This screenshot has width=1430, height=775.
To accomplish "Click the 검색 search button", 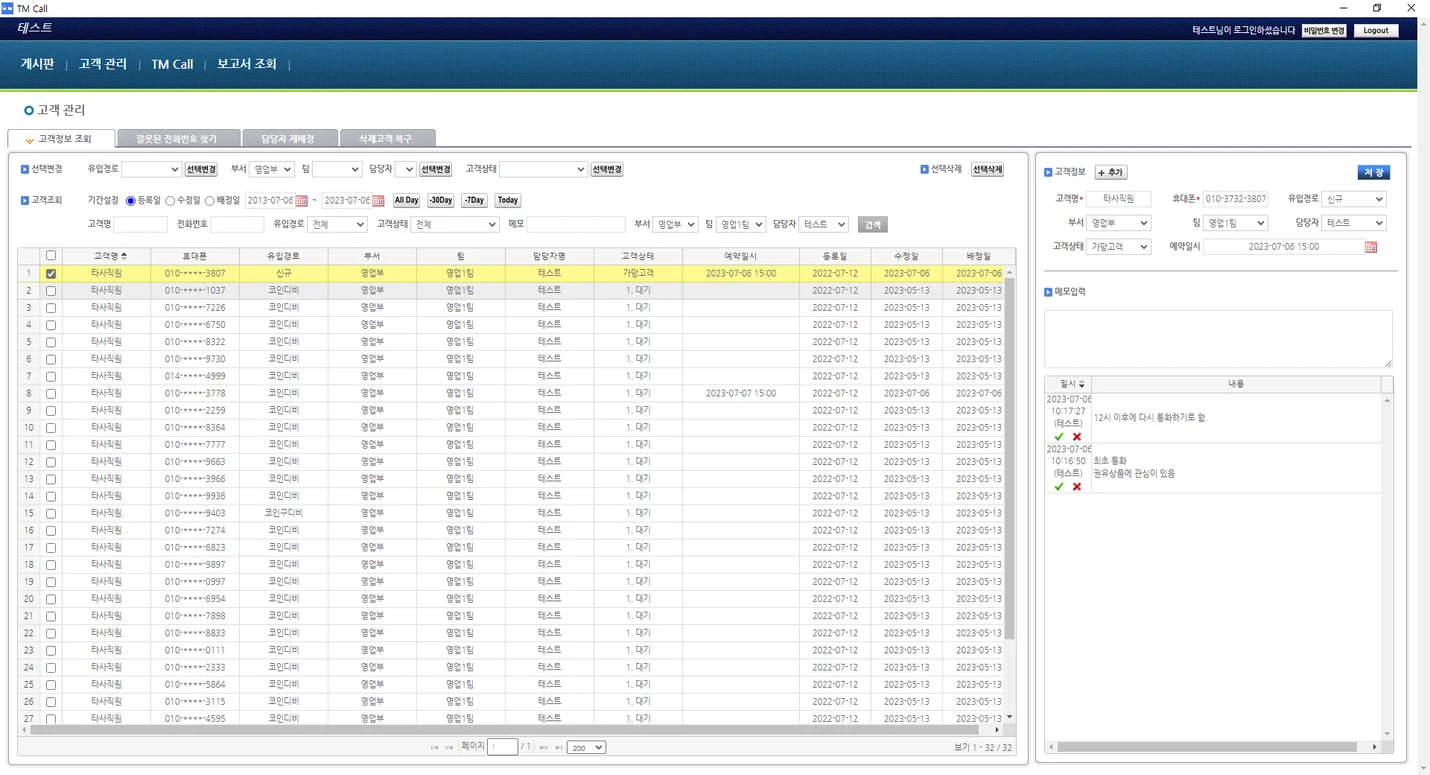I will (873, 225).
